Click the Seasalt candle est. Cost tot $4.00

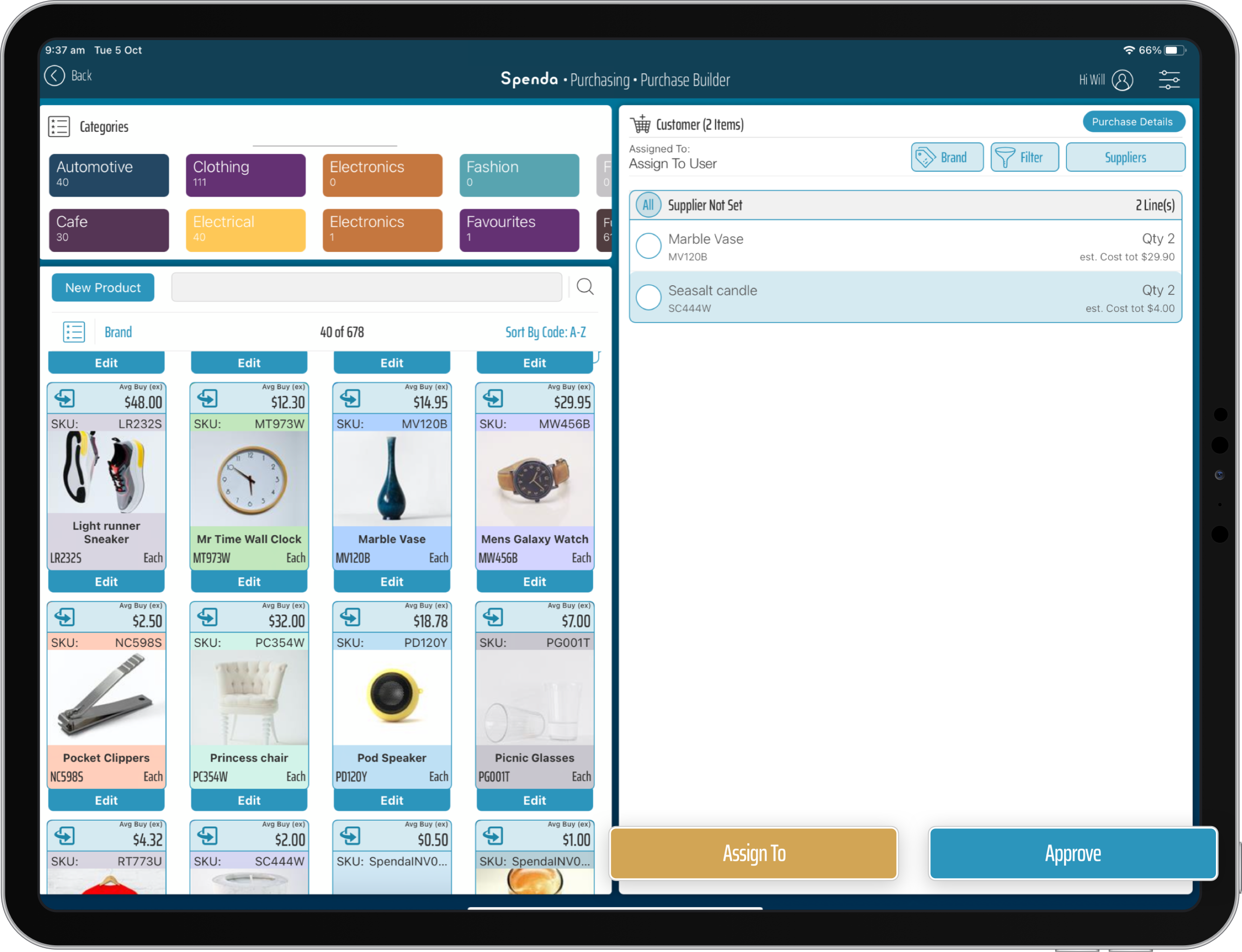[x=1130, y=308]
